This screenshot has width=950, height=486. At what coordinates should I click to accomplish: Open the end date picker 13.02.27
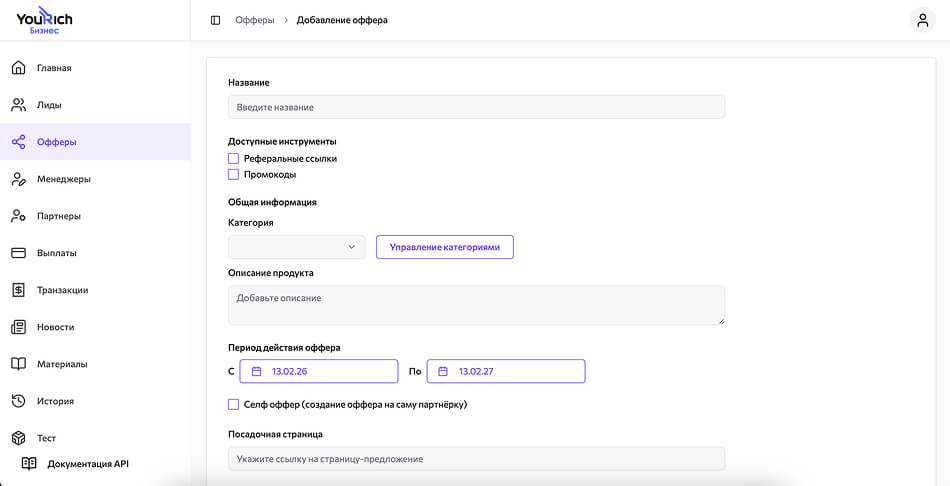pos(506,371)
